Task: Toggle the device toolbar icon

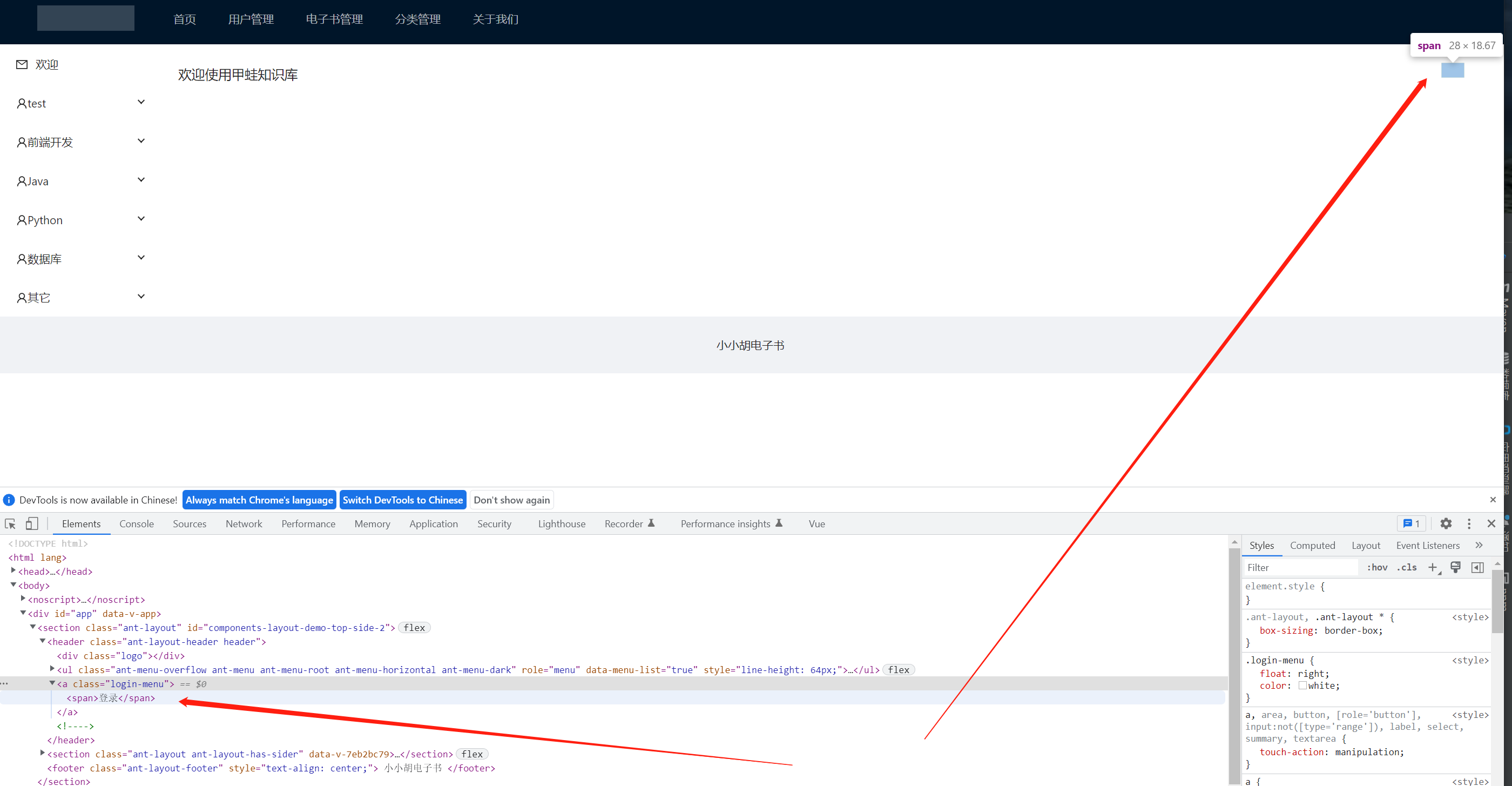Action: pyautogui.click(x=32, y=523)
